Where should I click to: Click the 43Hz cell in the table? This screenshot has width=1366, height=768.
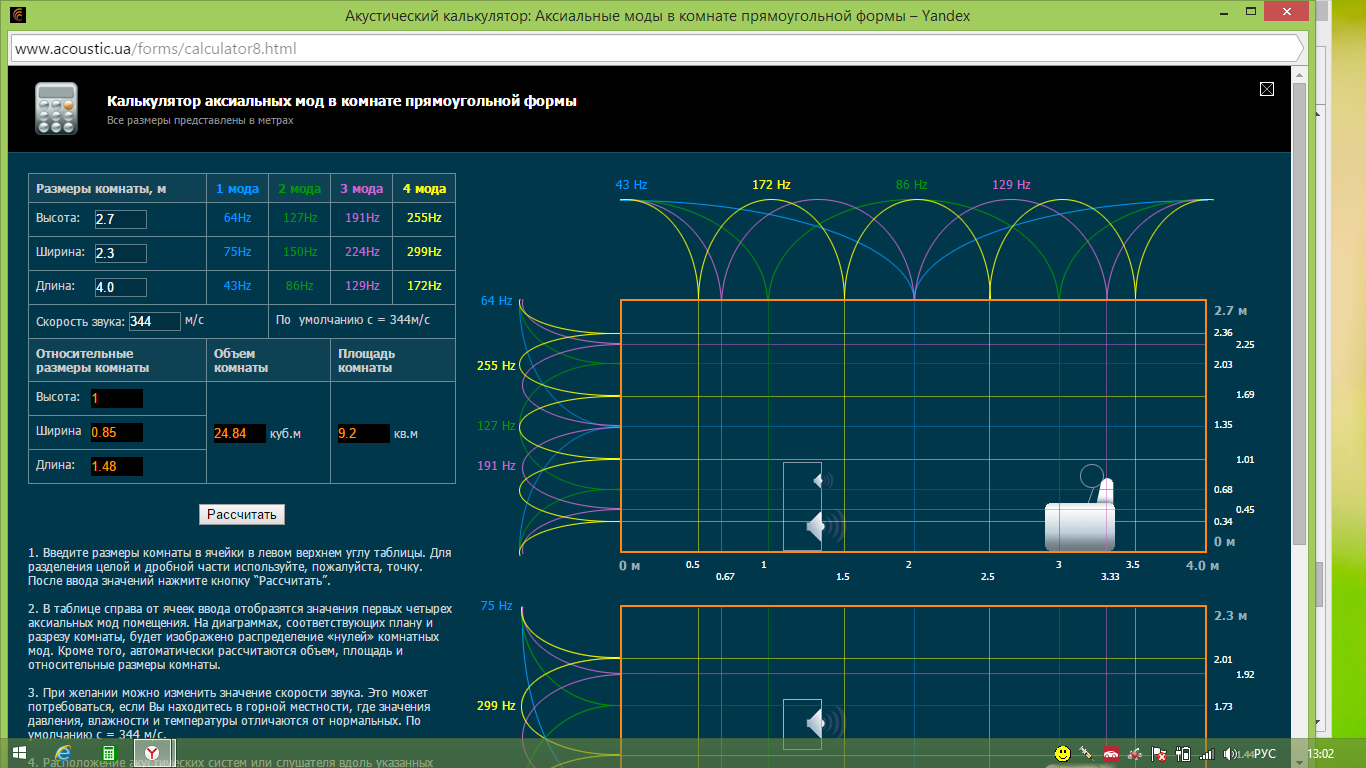click(x=237, y=286)
